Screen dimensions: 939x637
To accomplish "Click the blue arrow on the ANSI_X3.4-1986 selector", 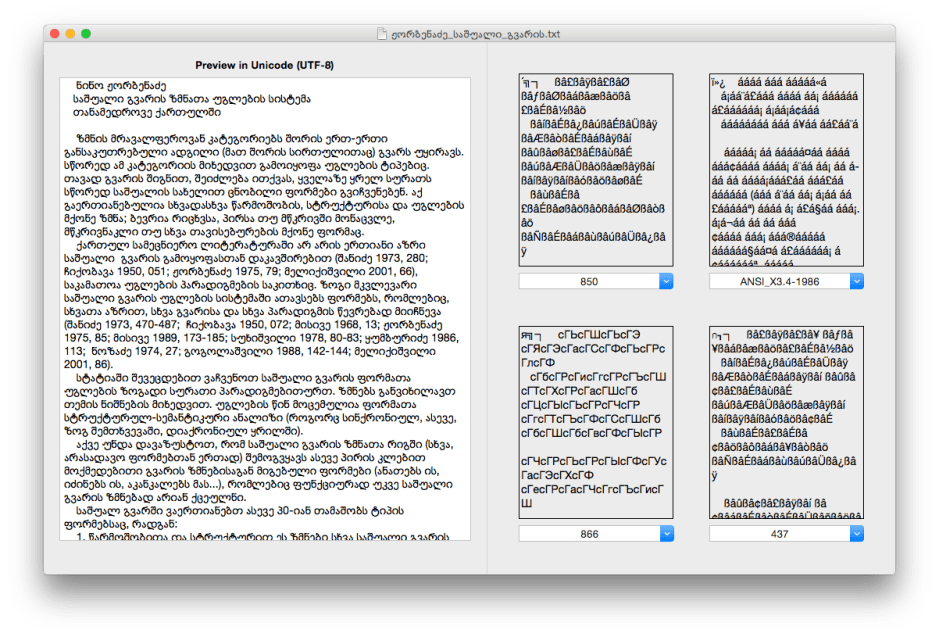I will [857, 281].
